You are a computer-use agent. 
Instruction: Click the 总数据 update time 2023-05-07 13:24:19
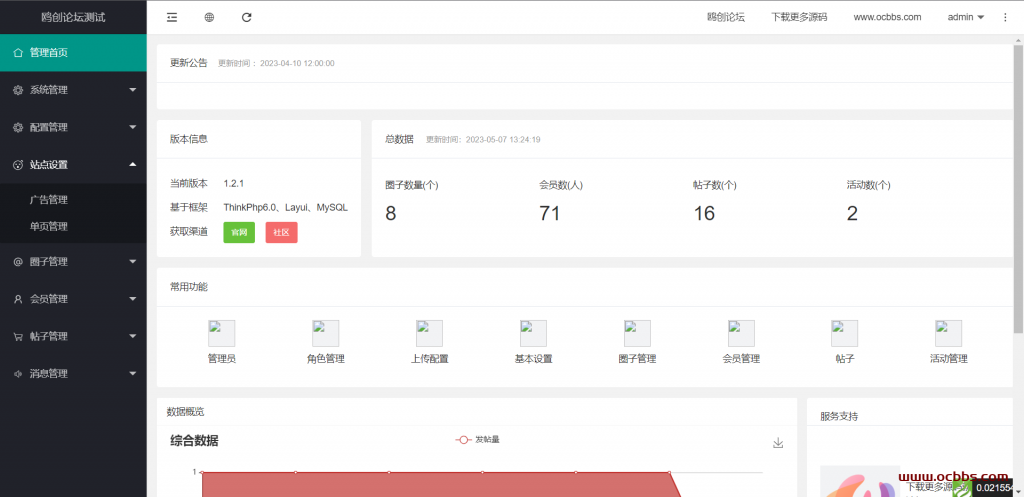click(x=503, y=140)
